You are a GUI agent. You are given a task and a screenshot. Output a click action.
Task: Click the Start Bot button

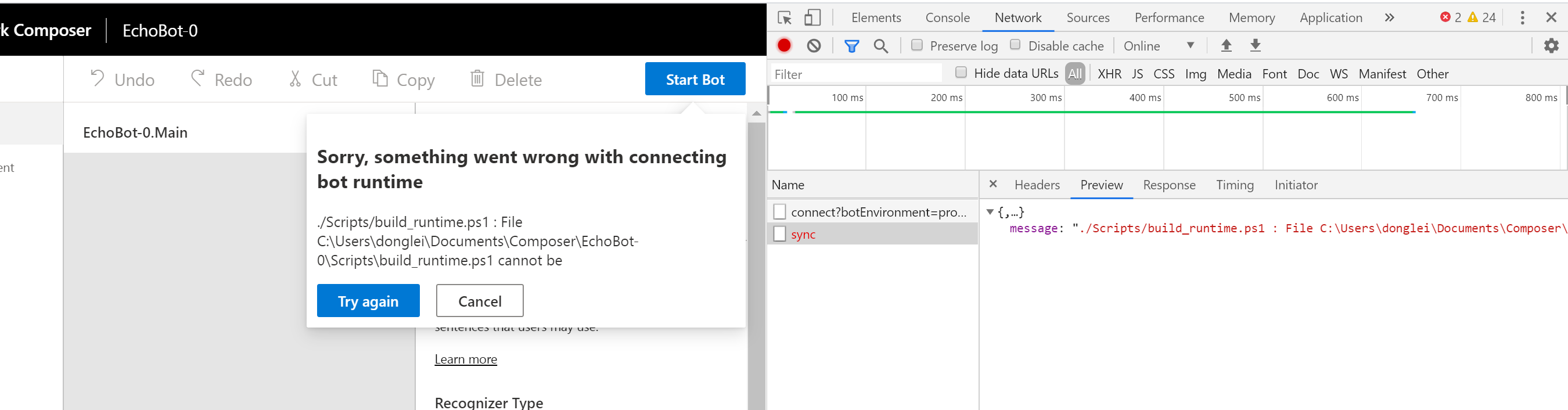coord(695,79)
